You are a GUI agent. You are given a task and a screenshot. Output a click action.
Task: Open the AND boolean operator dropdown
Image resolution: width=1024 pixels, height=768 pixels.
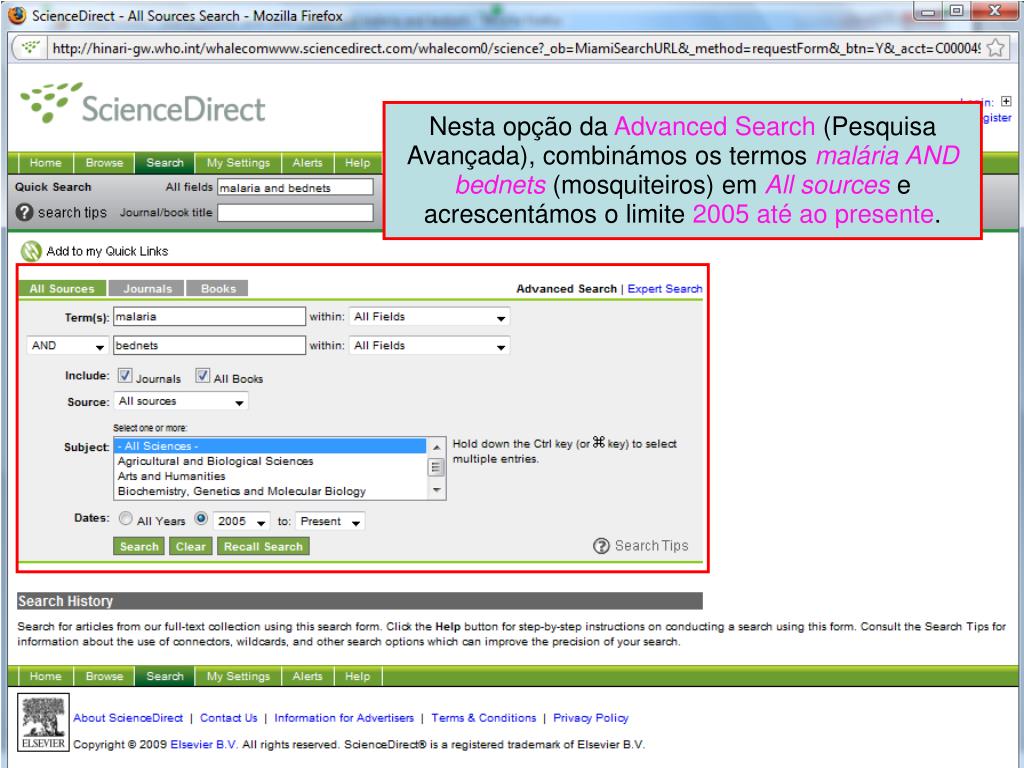(x=67, y=345)
